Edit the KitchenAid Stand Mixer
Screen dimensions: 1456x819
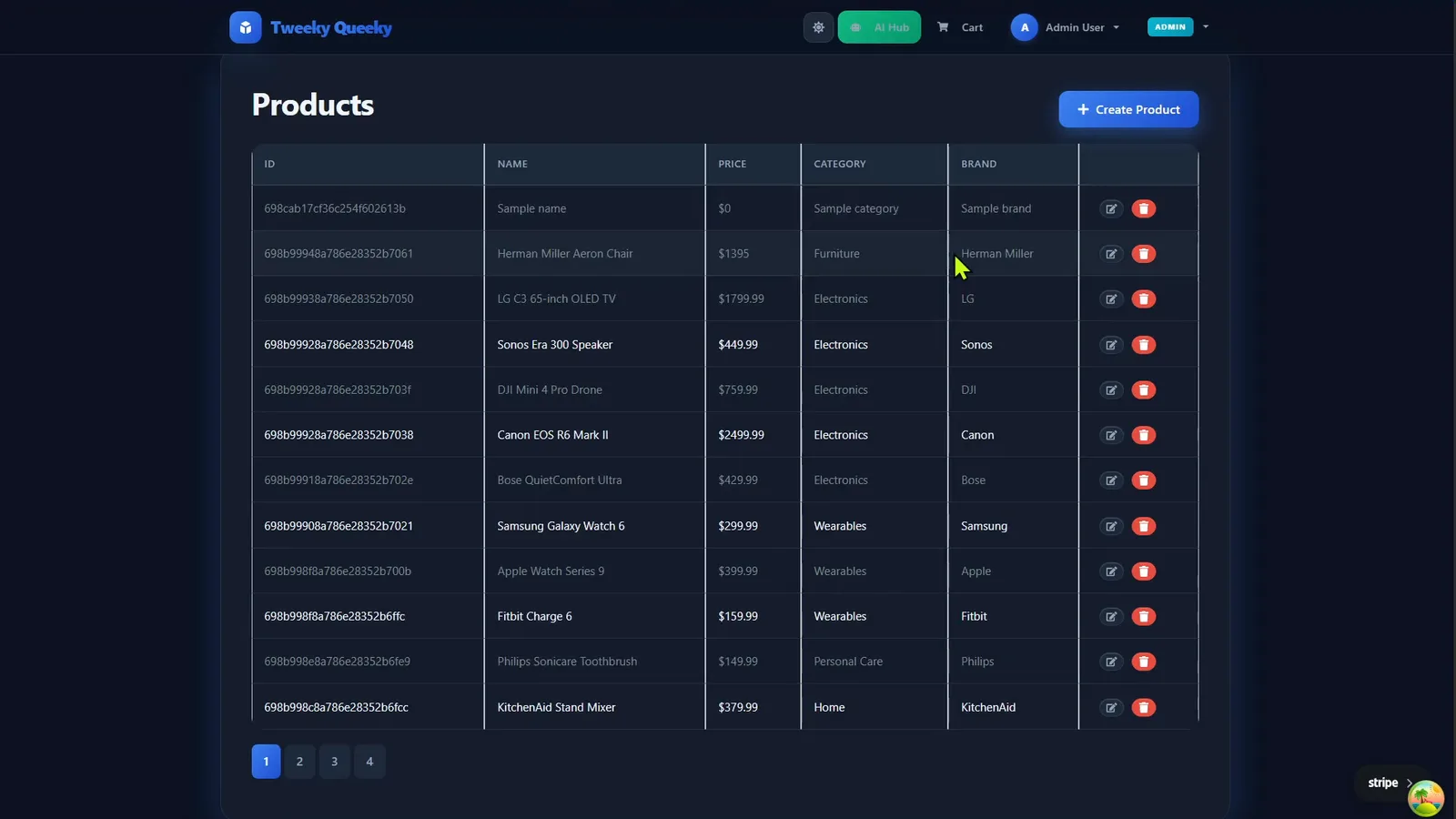pyautogui.click(x=1111, y=707)
